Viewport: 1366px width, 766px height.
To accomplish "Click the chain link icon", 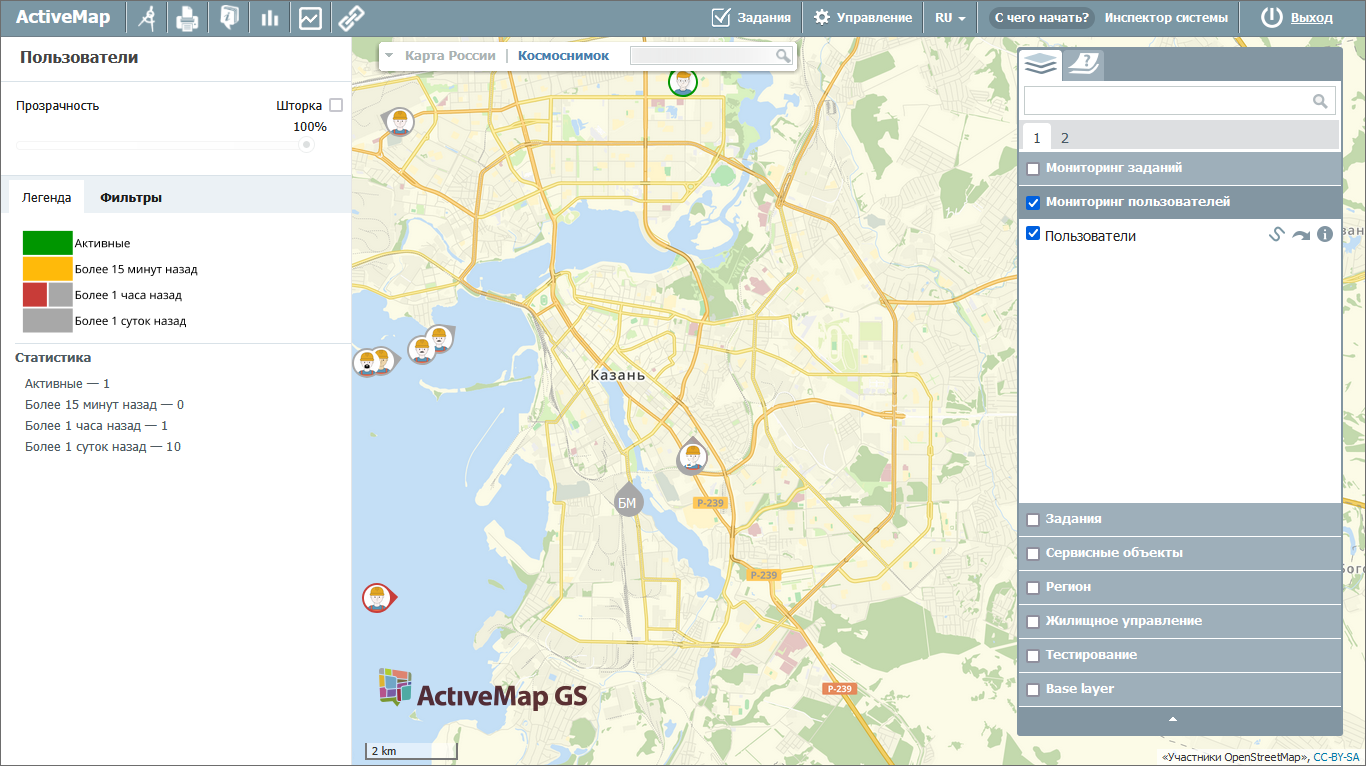I will coord(351,17).
